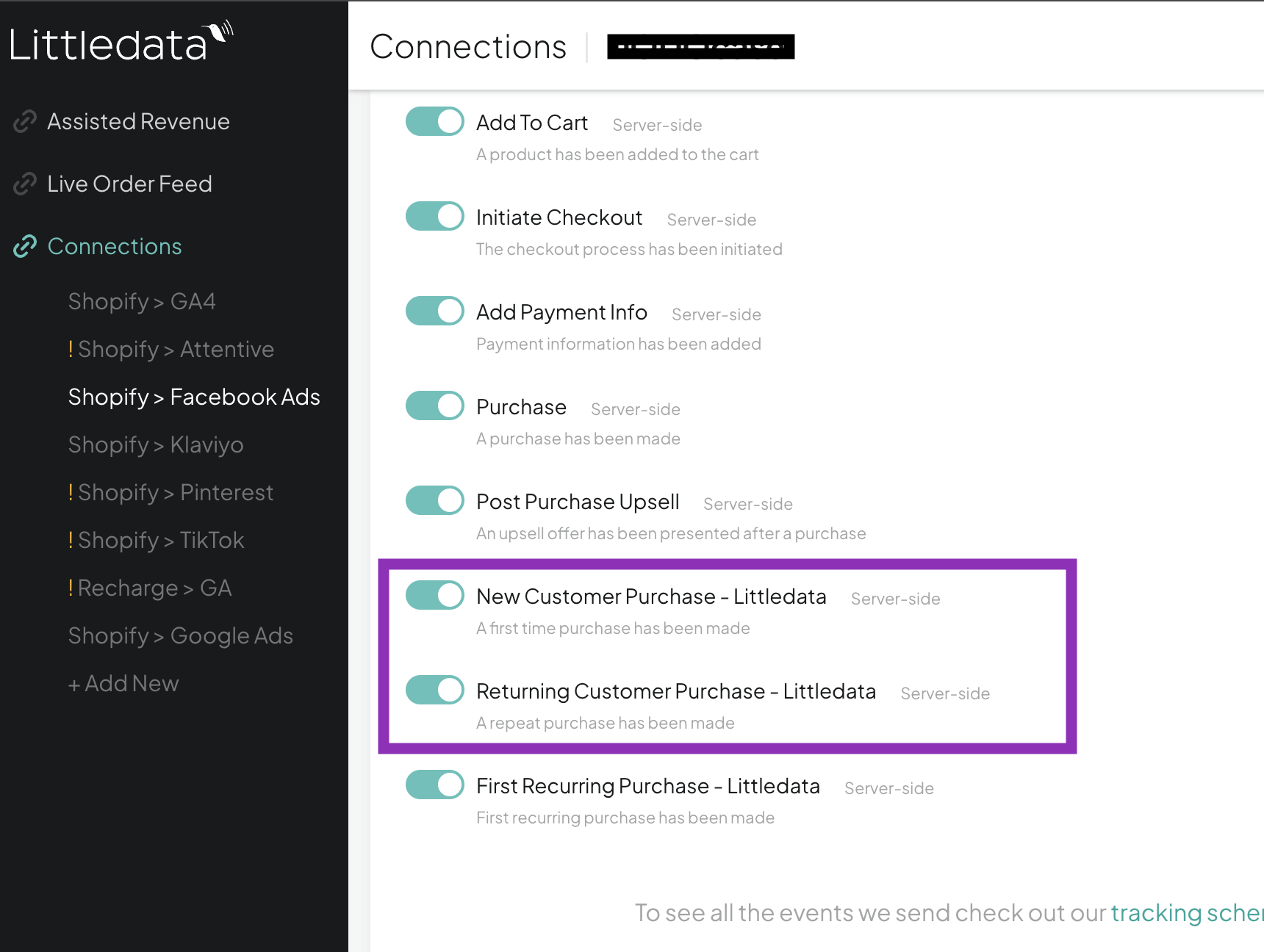1264x952 pixels.
Task: Click + Add New connection
Action: tap(123, 684)
